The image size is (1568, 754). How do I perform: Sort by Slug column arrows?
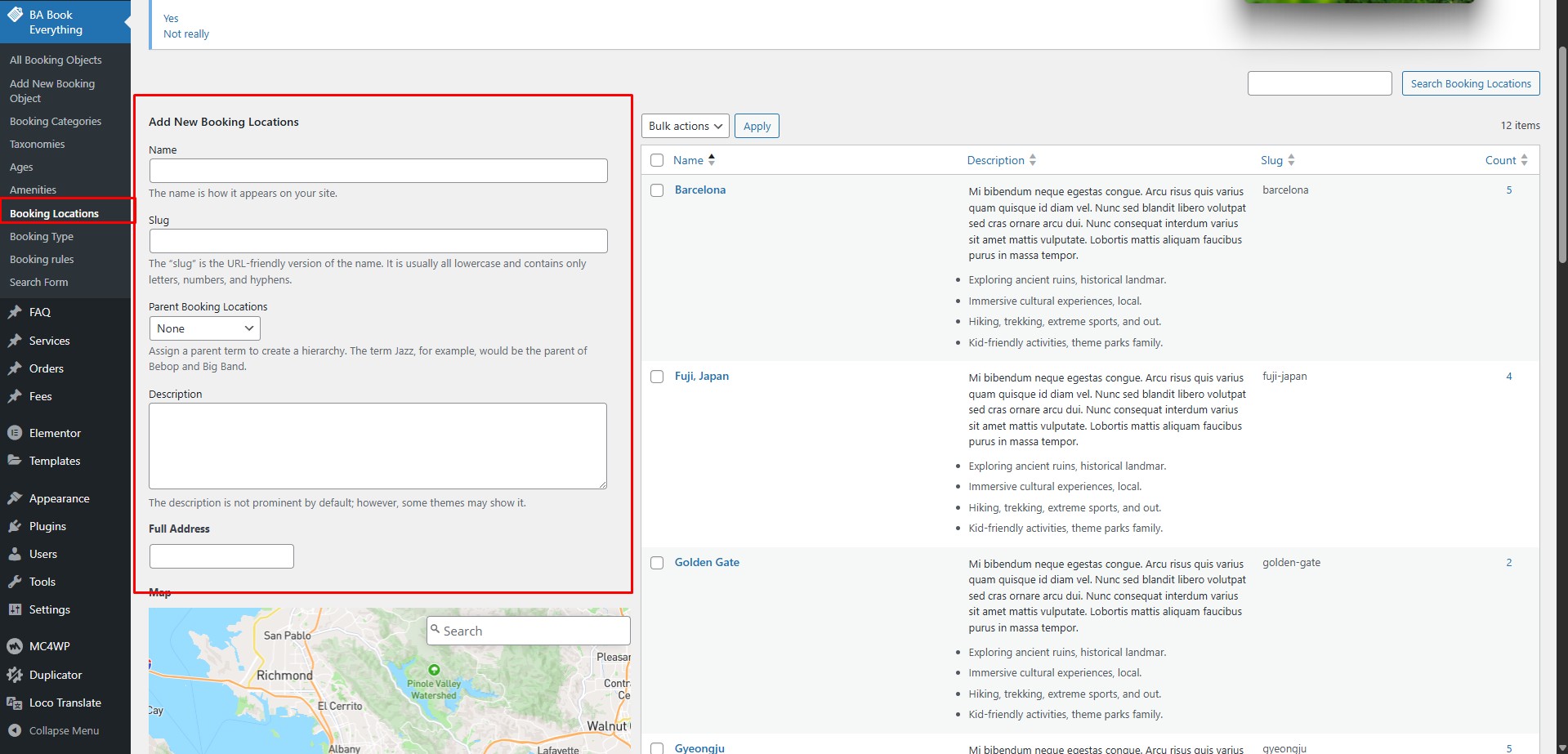point(1291,160)
